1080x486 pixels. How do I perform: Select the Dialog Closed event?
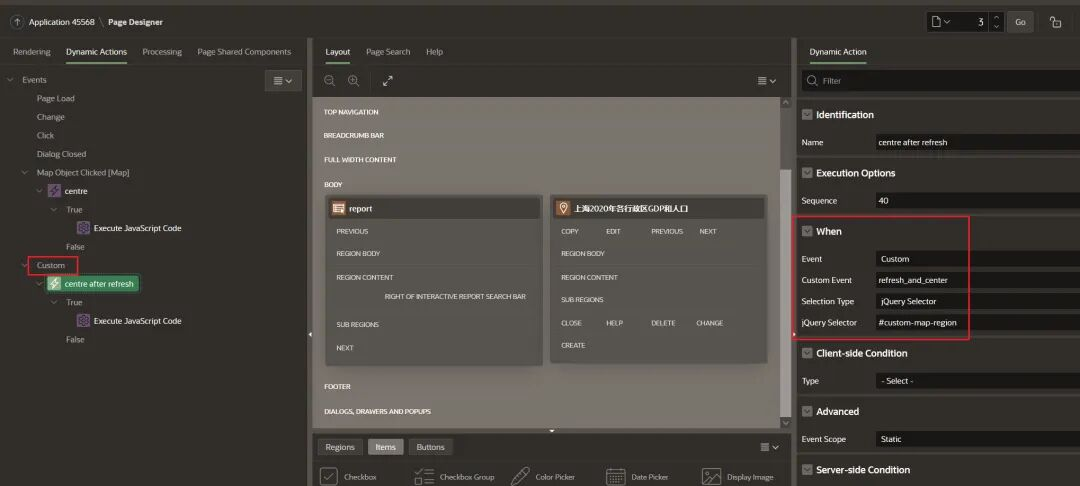(x=61, y=154)
